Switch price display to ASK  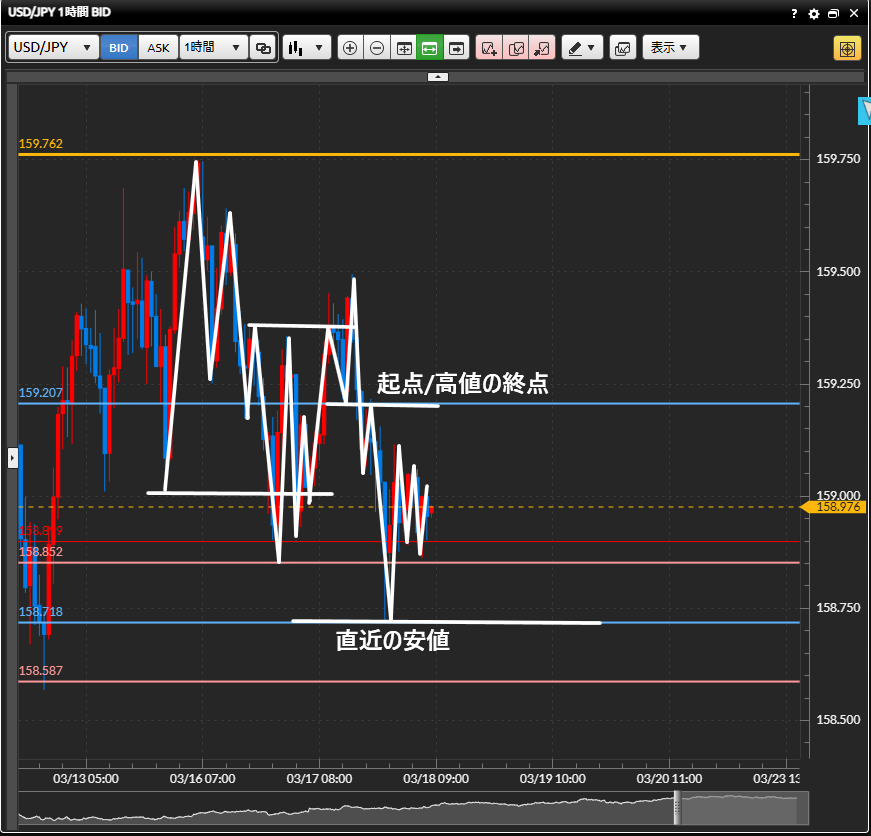click(x=158, y=47)
